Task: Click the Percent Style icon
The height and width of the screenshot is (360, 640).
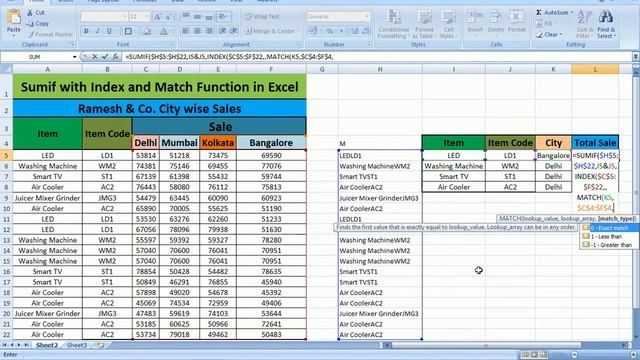Action: click(x=329, y=31)
